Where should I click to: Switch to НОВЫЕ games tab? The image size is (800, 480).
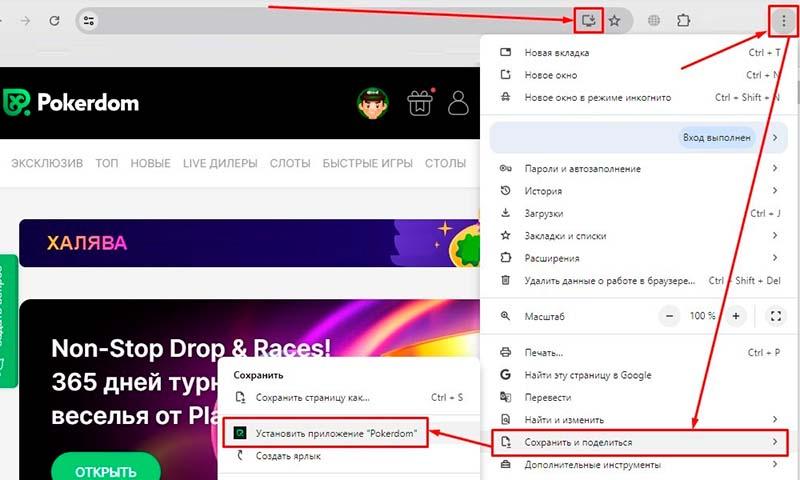[151, 163]
